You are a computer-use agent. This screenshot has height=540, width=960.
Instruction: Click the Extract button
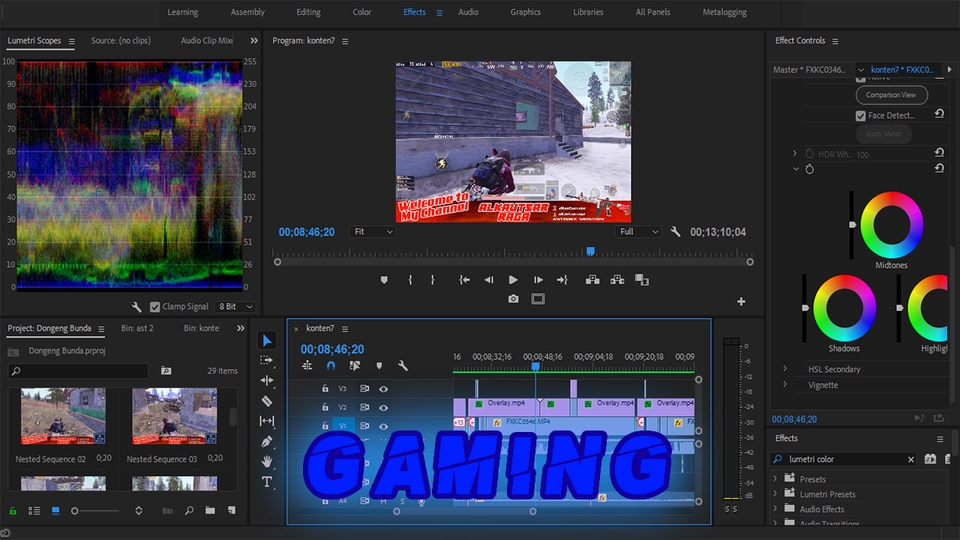pos(617,280)
